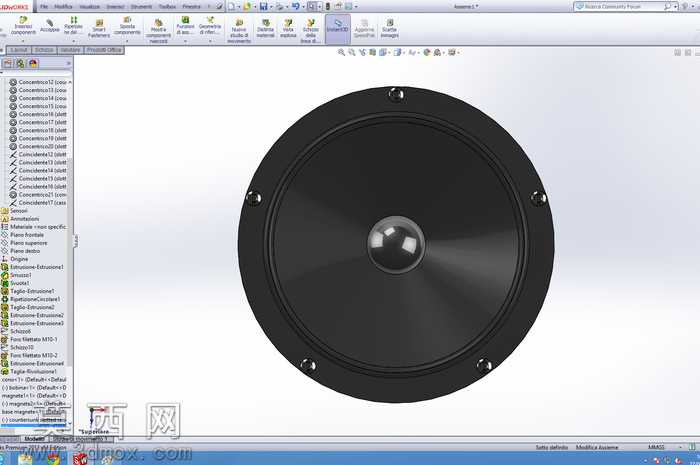Open File Explorer from taskbar

pyautogui.click(x=25, y=459)
